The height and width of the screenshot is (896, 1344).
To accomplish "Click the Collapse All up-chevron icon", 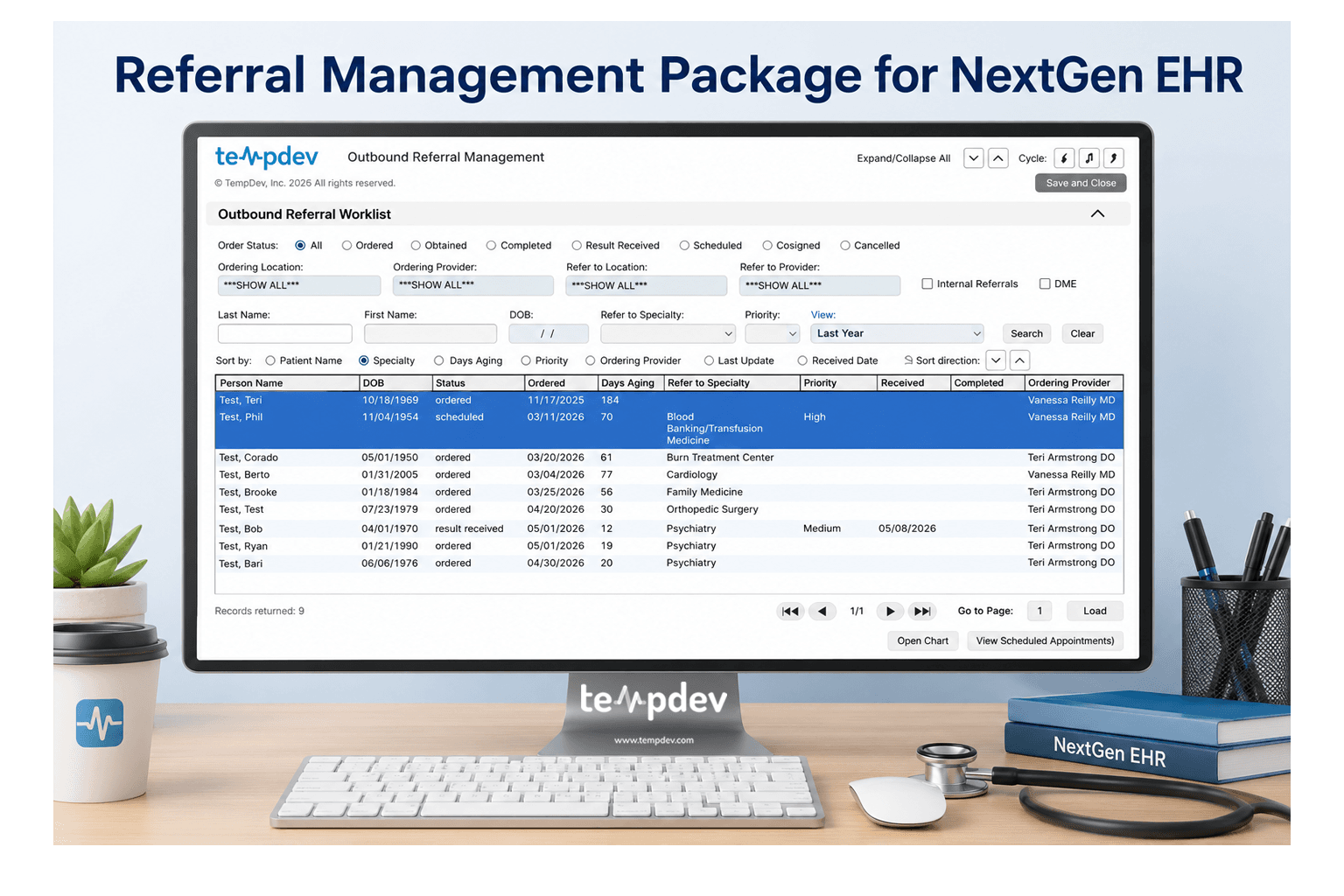I will (998, 158).
